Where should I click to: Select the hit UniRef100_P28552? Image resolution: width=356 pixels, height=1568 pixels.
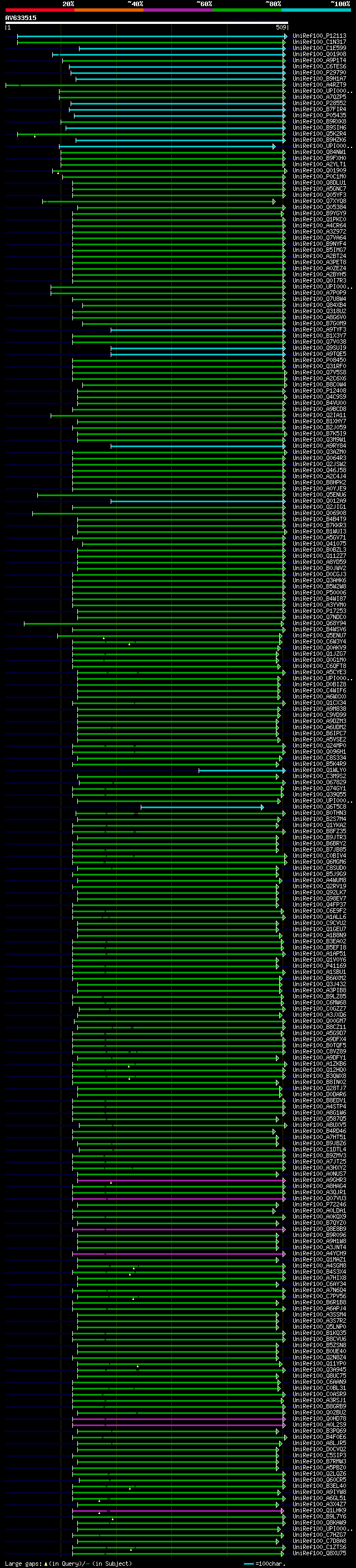click(x=319, y=103)
